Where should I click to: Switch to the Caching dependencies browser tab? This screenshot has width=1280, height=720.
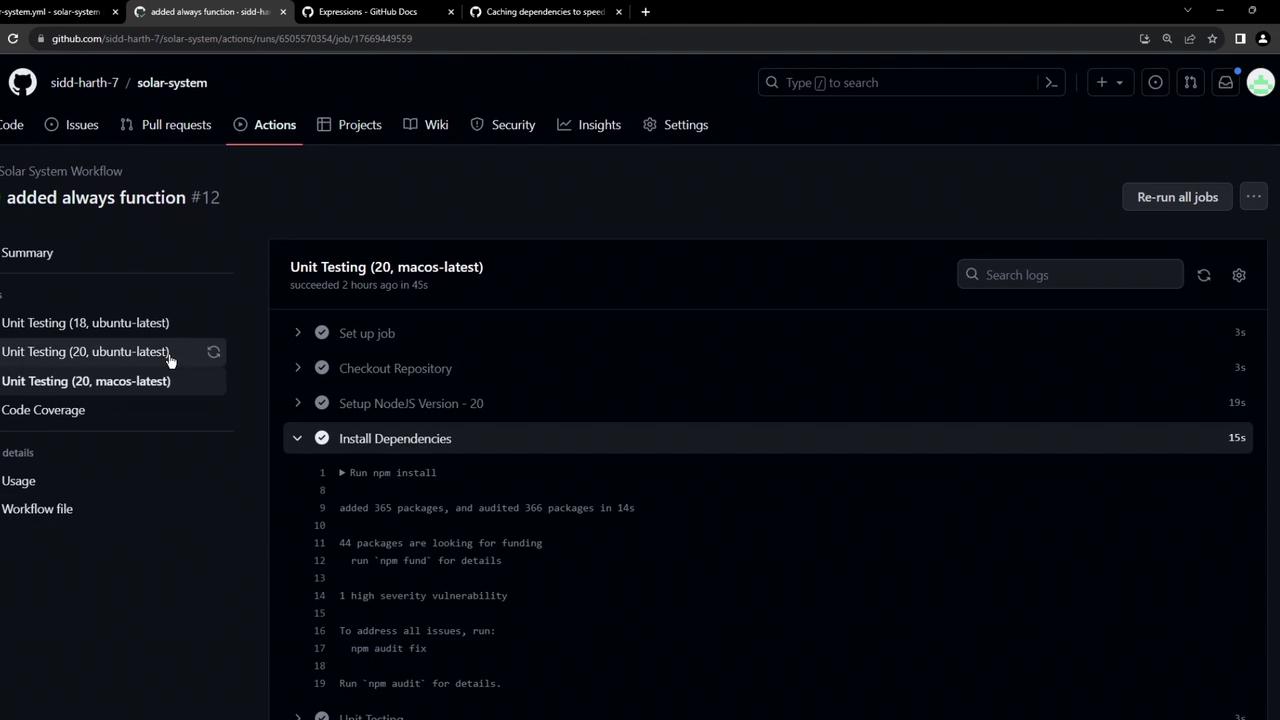tap(546, 12)
